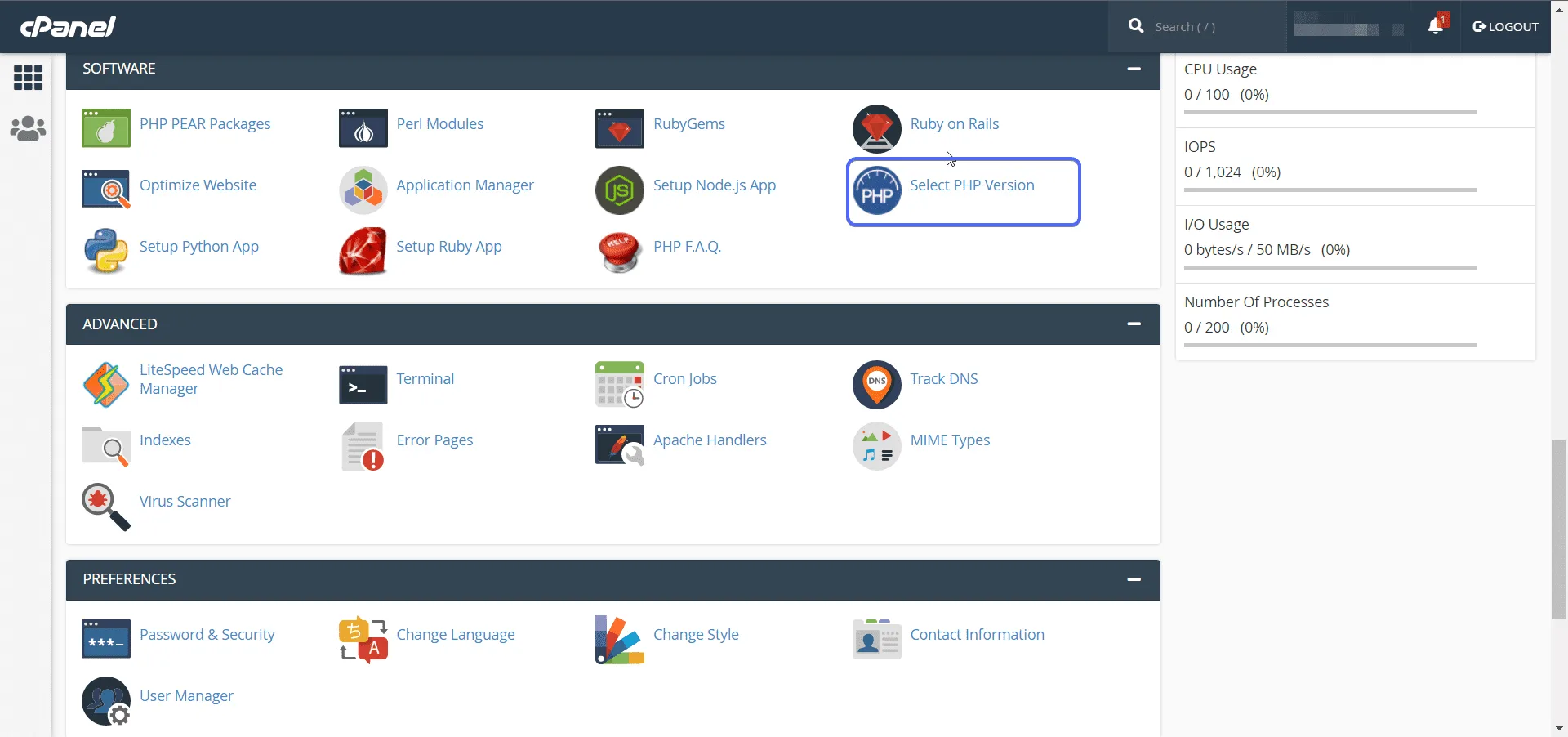Click the Perl Modules icon

point(363,128)
